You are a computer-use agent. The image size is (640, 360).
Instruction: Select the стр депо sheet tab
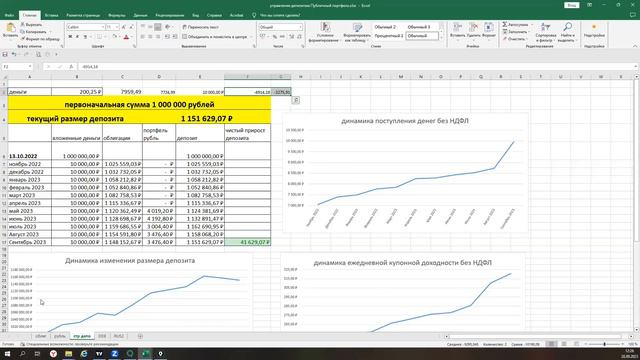[82, 336]
